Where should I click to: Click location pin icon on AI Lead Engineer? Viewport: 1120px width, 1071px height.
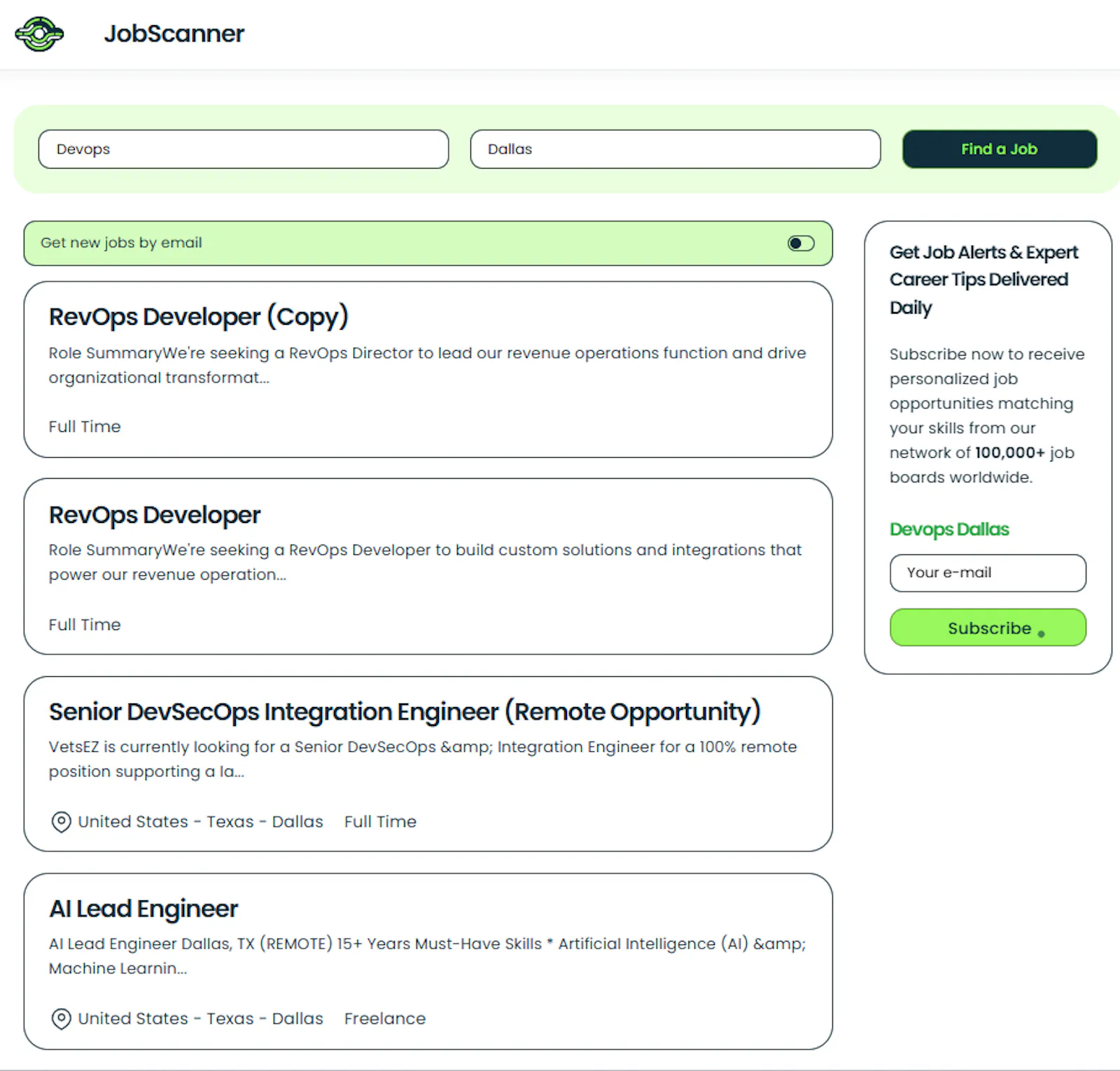62,1018
